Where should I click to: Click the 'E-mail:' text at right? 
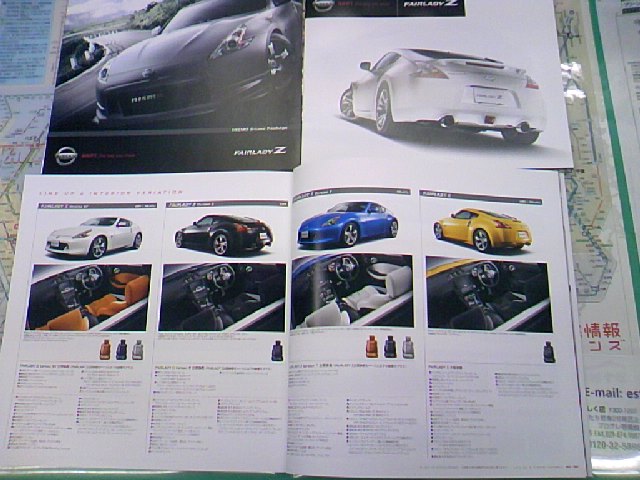(x=603, y=393)
